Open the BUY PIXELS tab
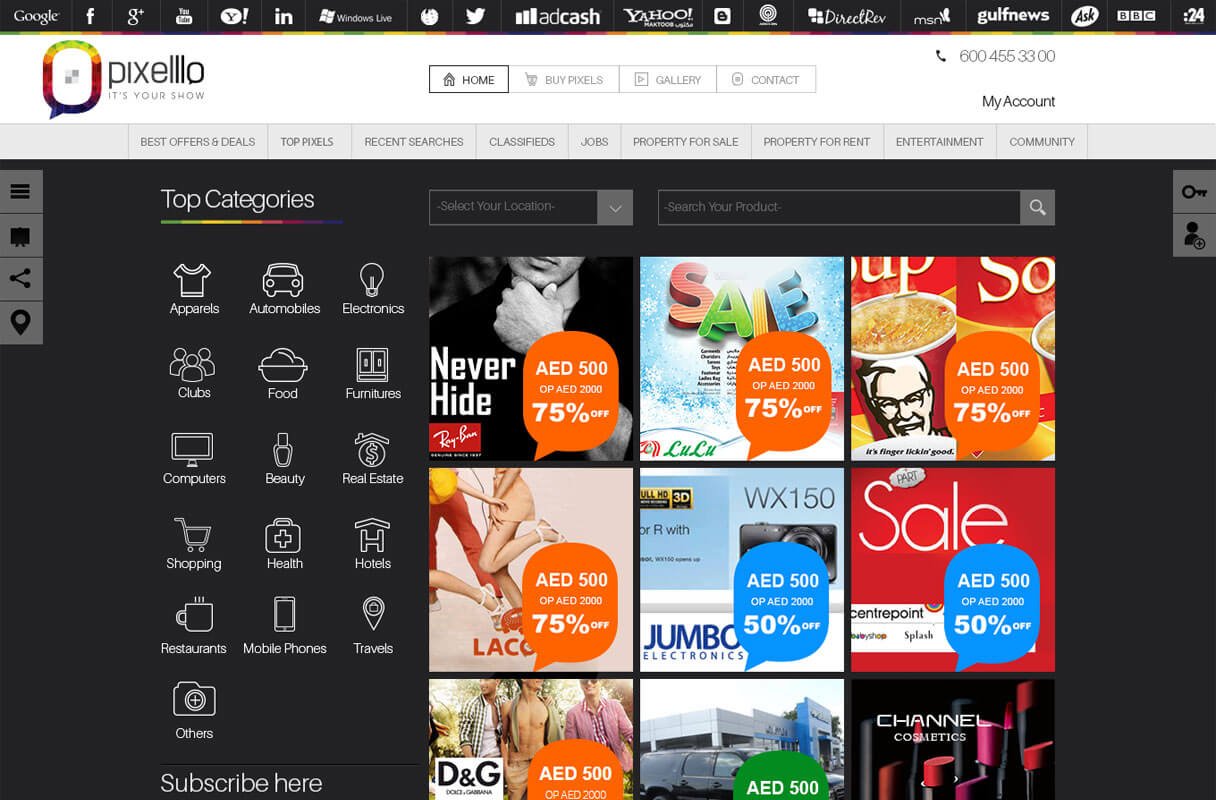Viewport: 1216px width, 800px height. tap(566, 79)
